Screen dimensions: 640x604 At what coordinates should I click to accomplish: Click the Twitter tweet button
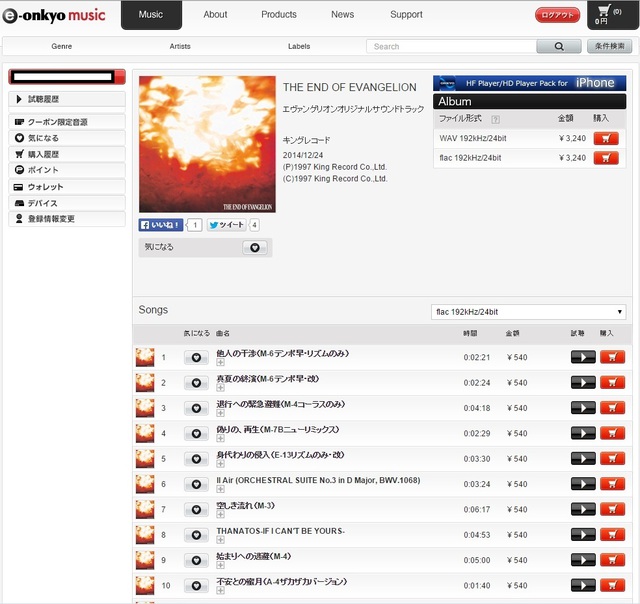click(x=226, y=225)
